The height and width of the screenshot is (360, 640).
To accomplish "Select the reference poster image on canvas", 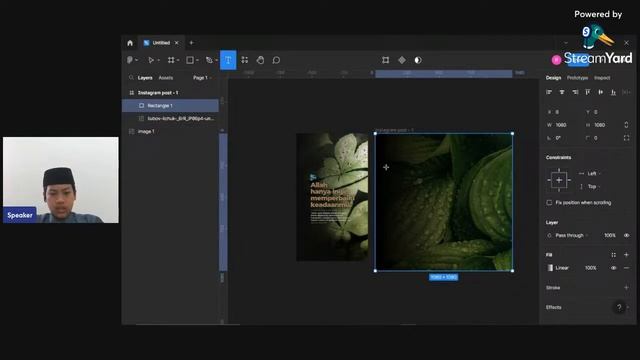I will [x=332, y=197].
